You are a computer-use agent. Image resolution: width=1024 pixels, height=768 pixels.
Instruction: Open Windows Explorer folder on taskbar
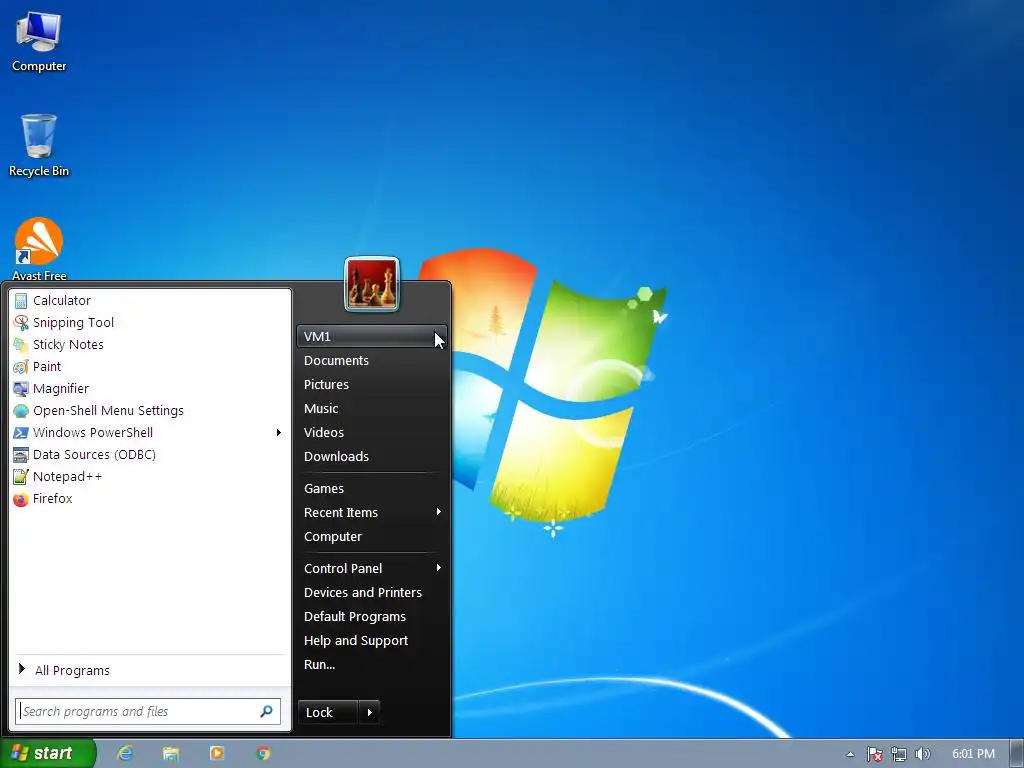(170, 754)
